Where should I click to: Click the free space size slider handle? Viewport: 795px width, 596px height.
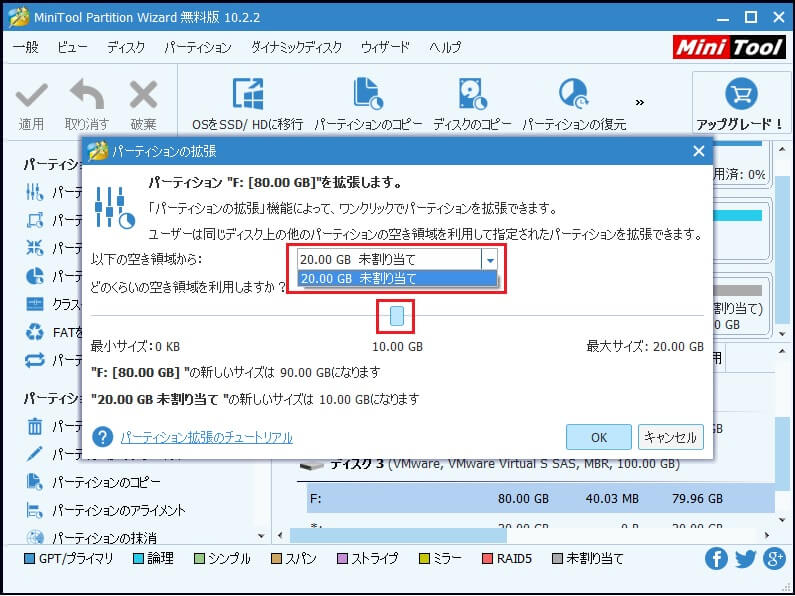(396, 316)
